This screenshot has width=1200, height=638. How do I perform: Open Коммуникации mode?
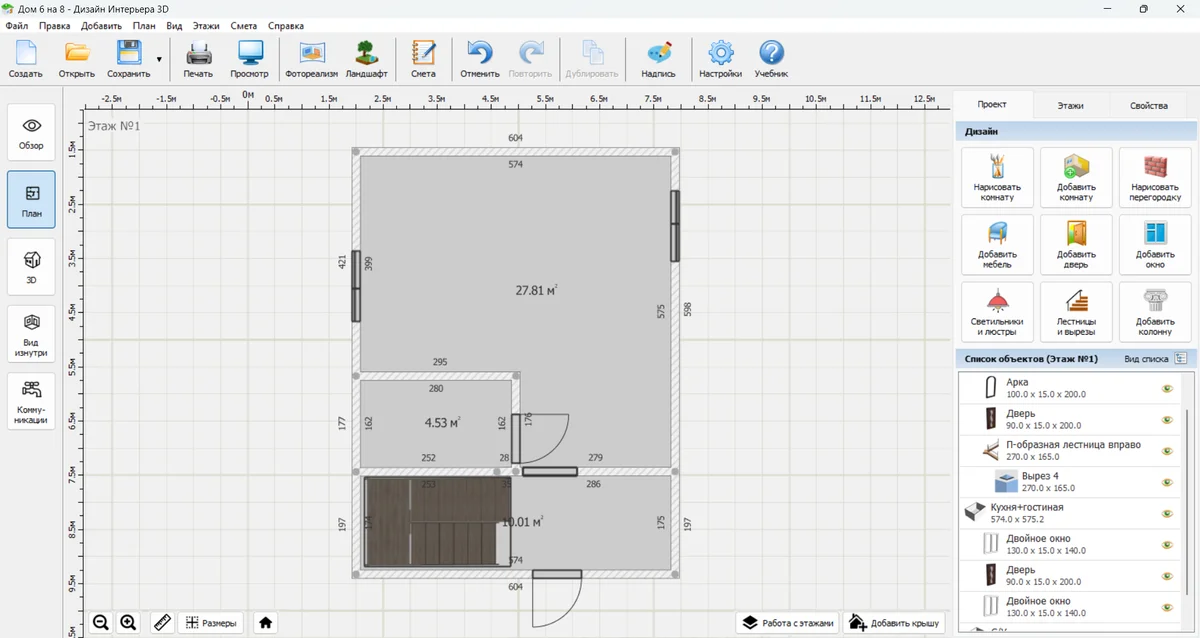tap(32, 402)
